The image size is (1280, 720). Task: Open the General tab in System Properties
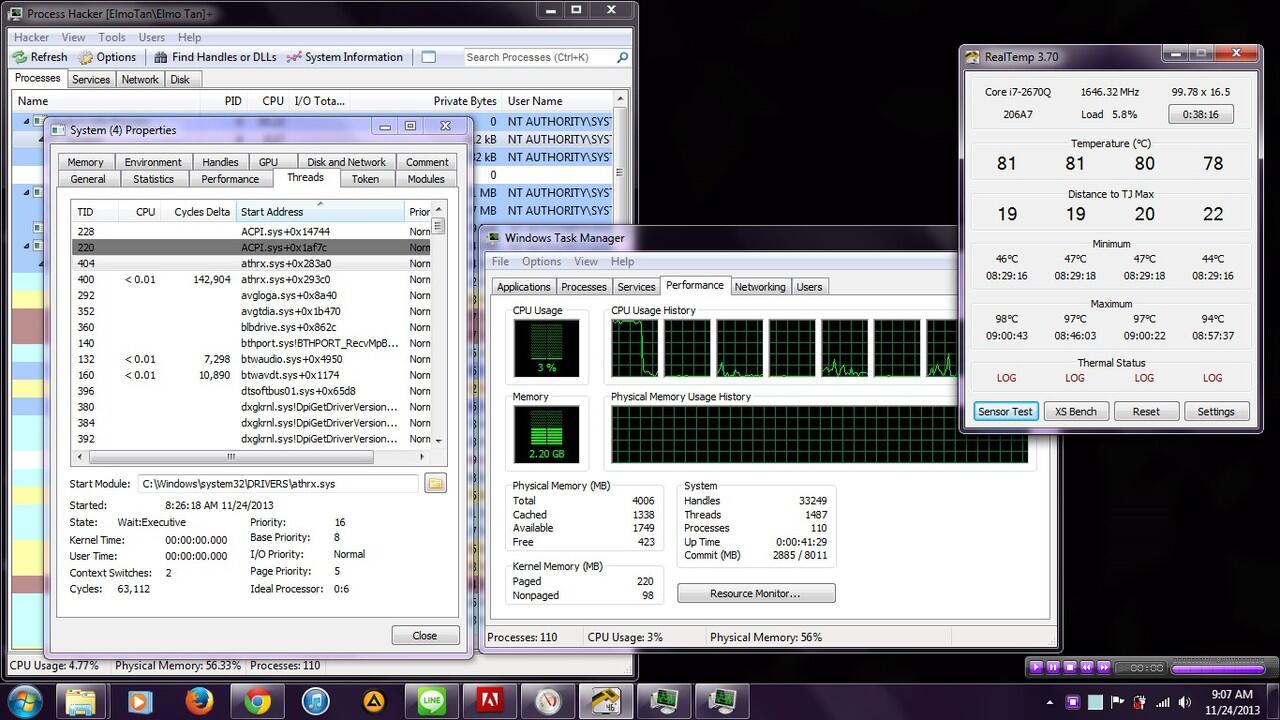(x=88, y=179)
